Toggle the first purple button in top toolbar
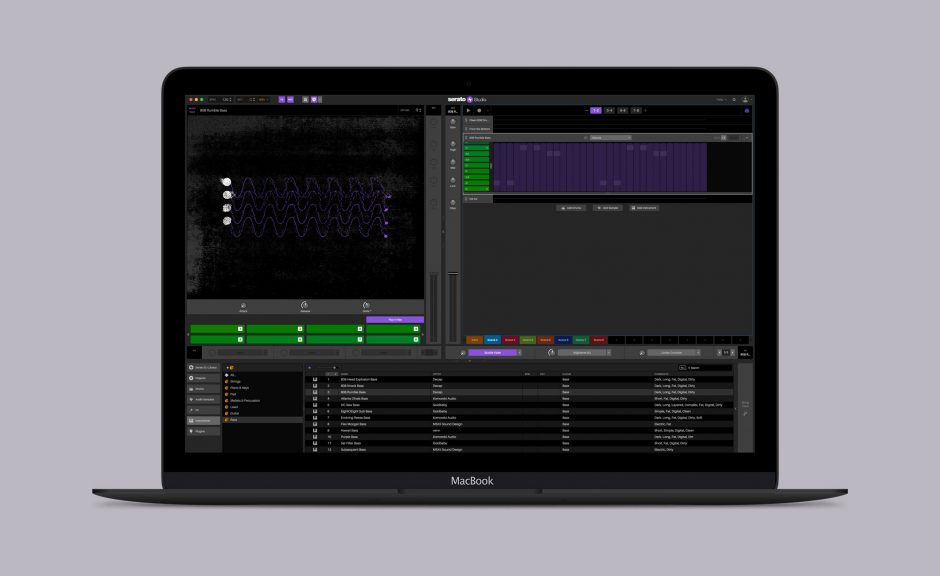 282,100
